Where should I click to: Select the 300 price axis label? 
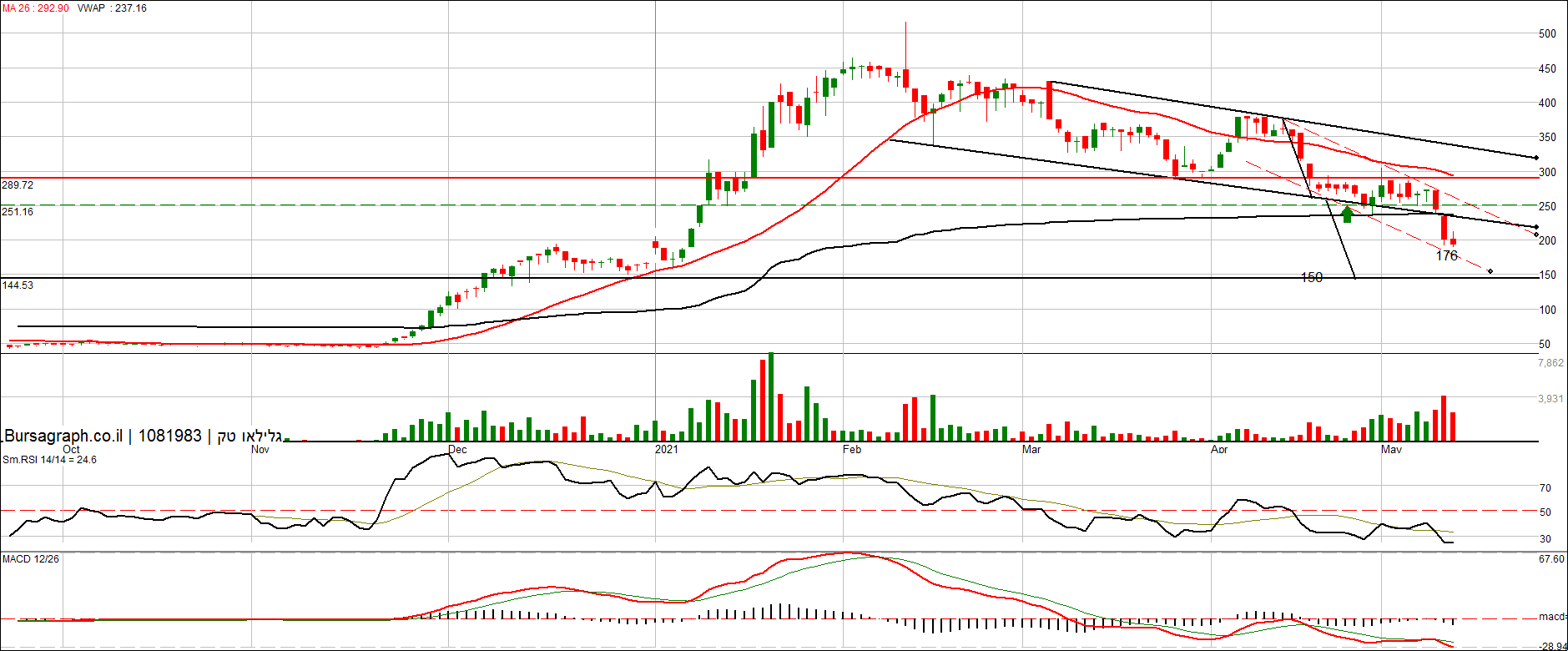point(1547,172)
